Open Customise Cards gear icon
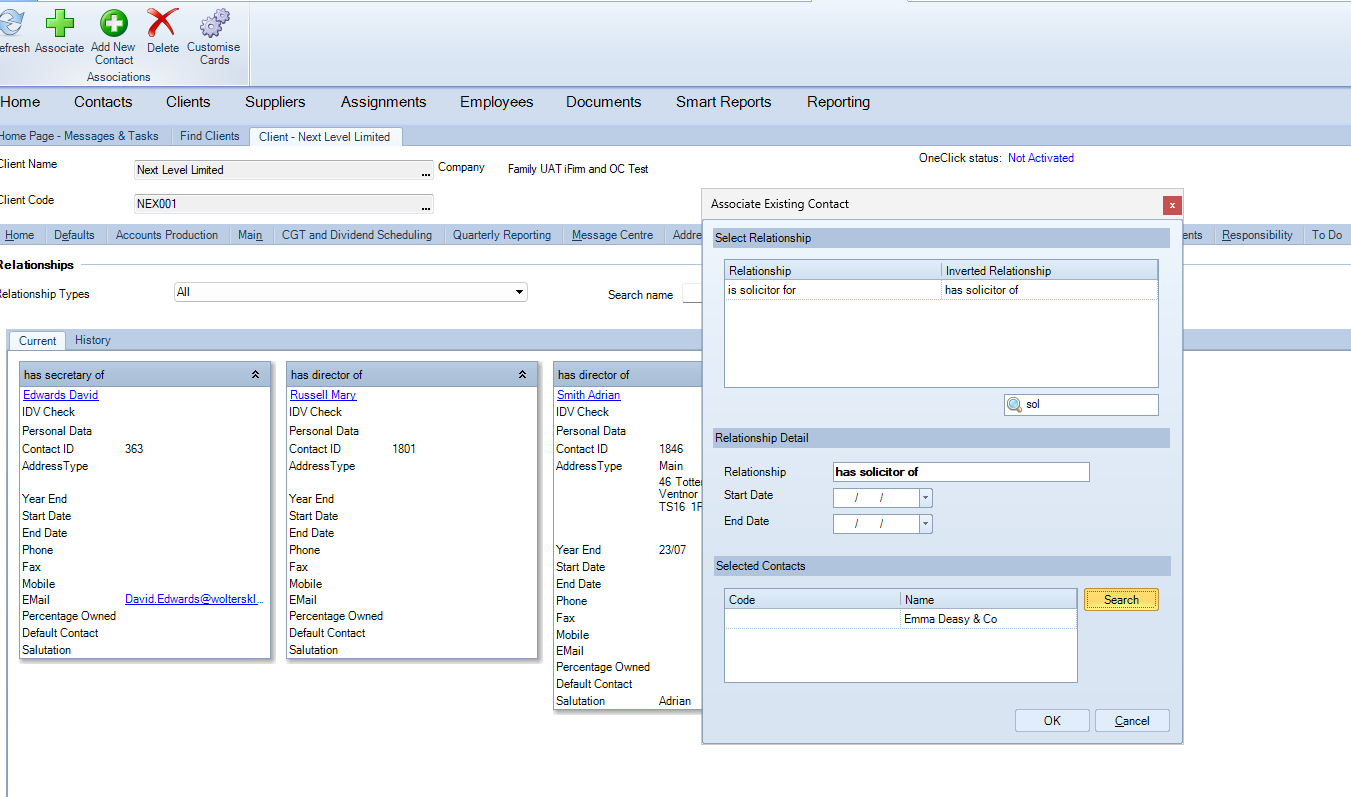Viewport: 1351px width, 797px height. click(214, 23)
